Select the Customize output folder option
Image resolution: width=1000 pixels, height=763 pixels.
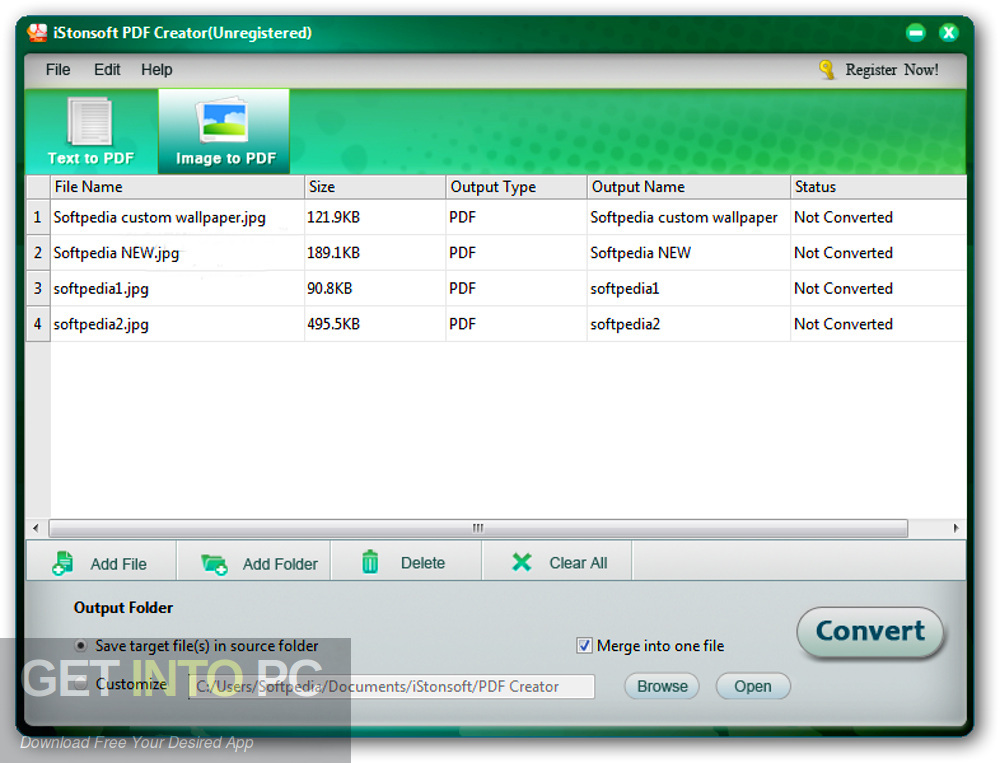[80, 684]
